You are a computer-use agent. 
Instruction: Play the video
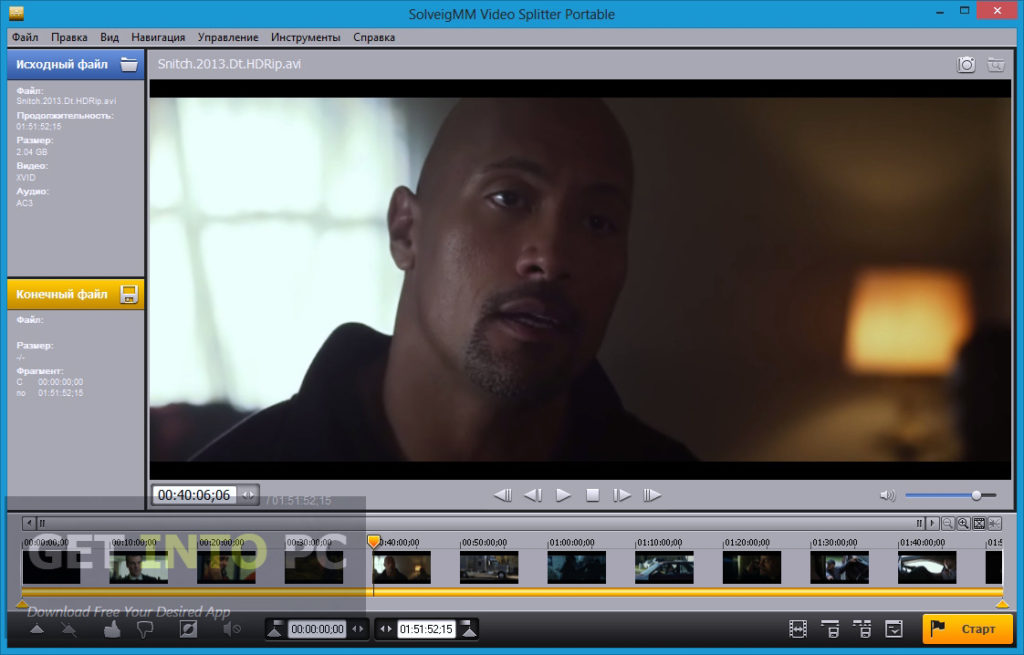(563, 495)
